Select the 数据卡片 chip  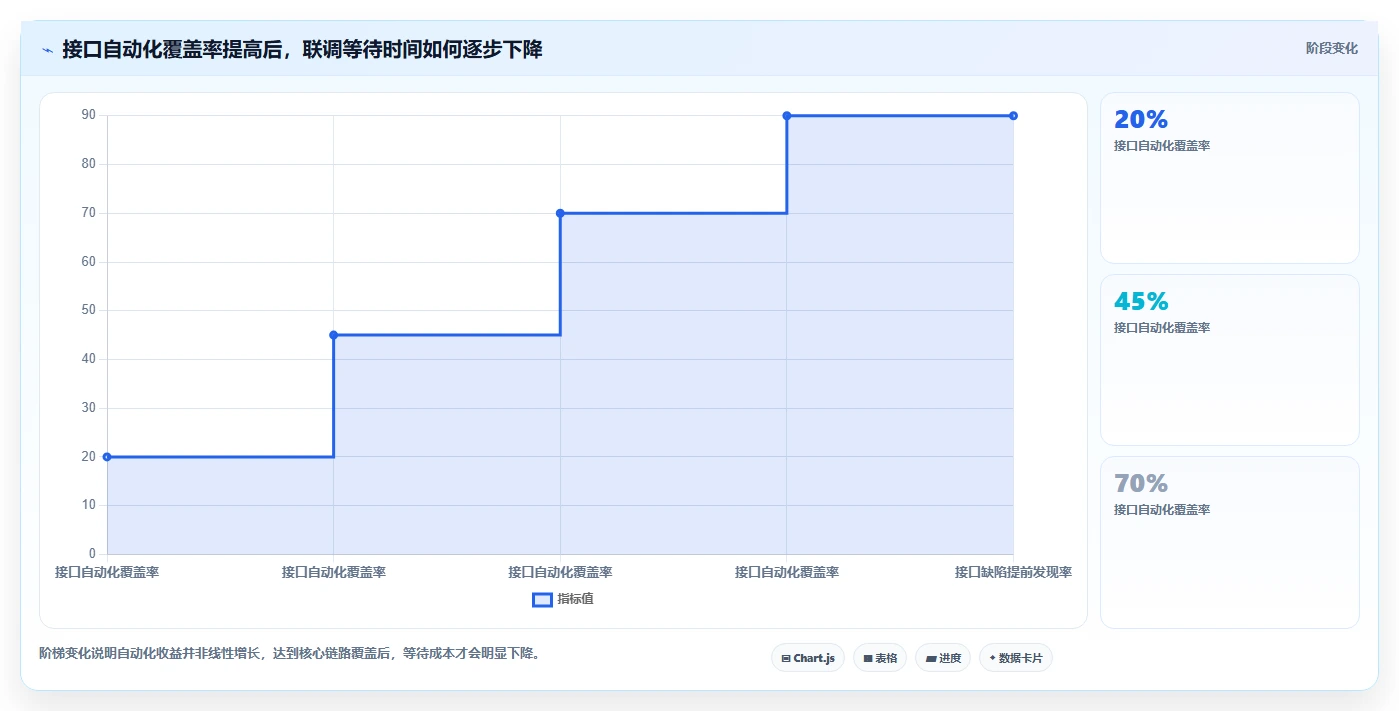pyautogui.click(x=1016, y=658)
